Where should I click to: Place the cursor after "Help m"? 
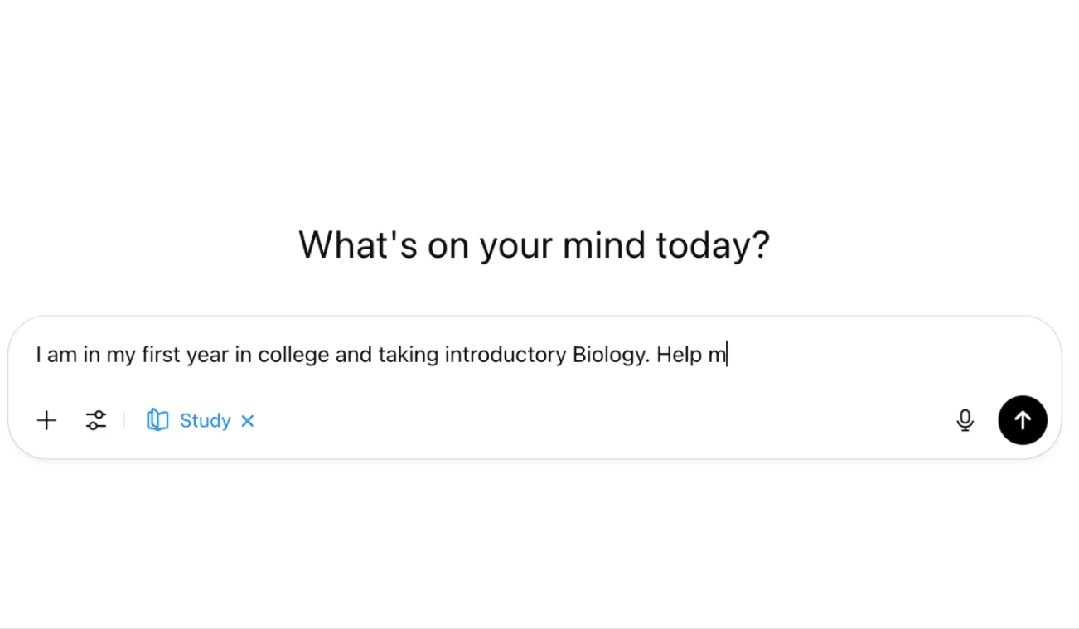(727, 355)
